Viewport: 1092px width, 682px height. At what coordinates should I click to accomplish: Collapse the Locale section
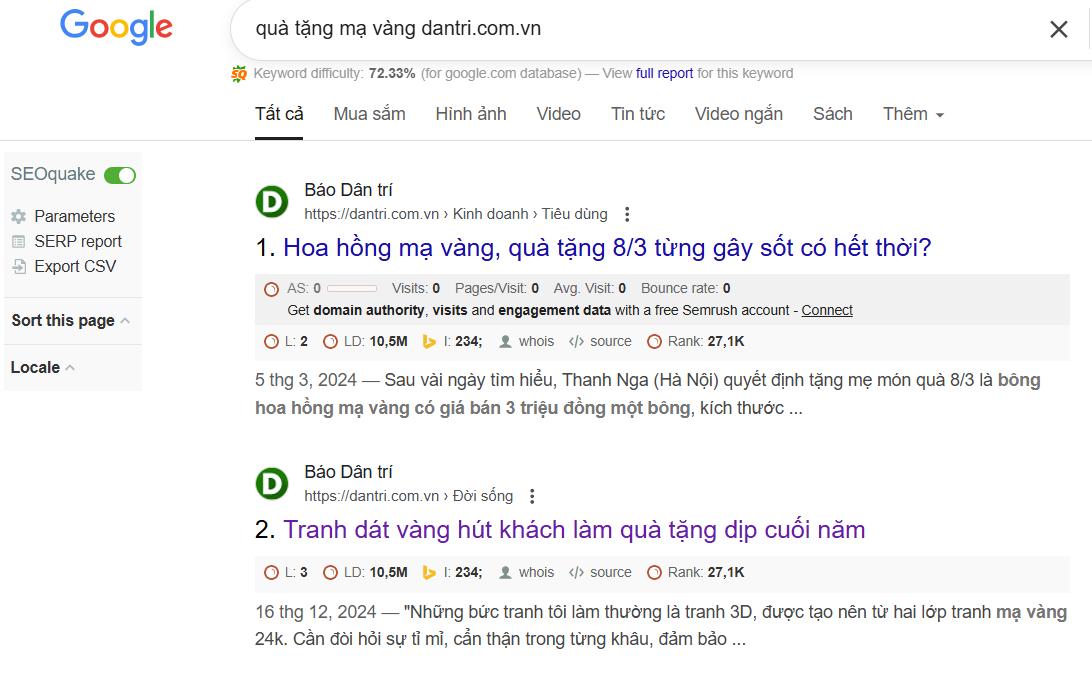(x=42, y=367)
